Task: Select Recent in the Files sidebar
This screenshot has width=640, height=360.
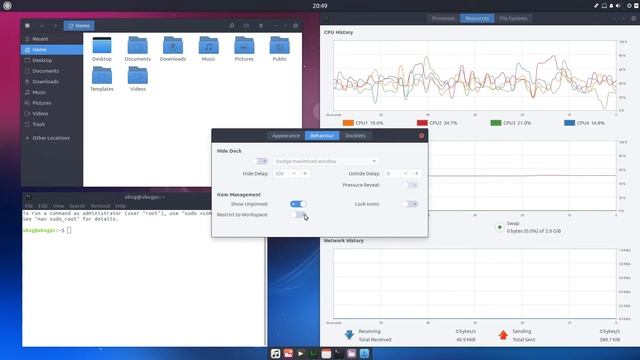Action: (x=52, y=39)
